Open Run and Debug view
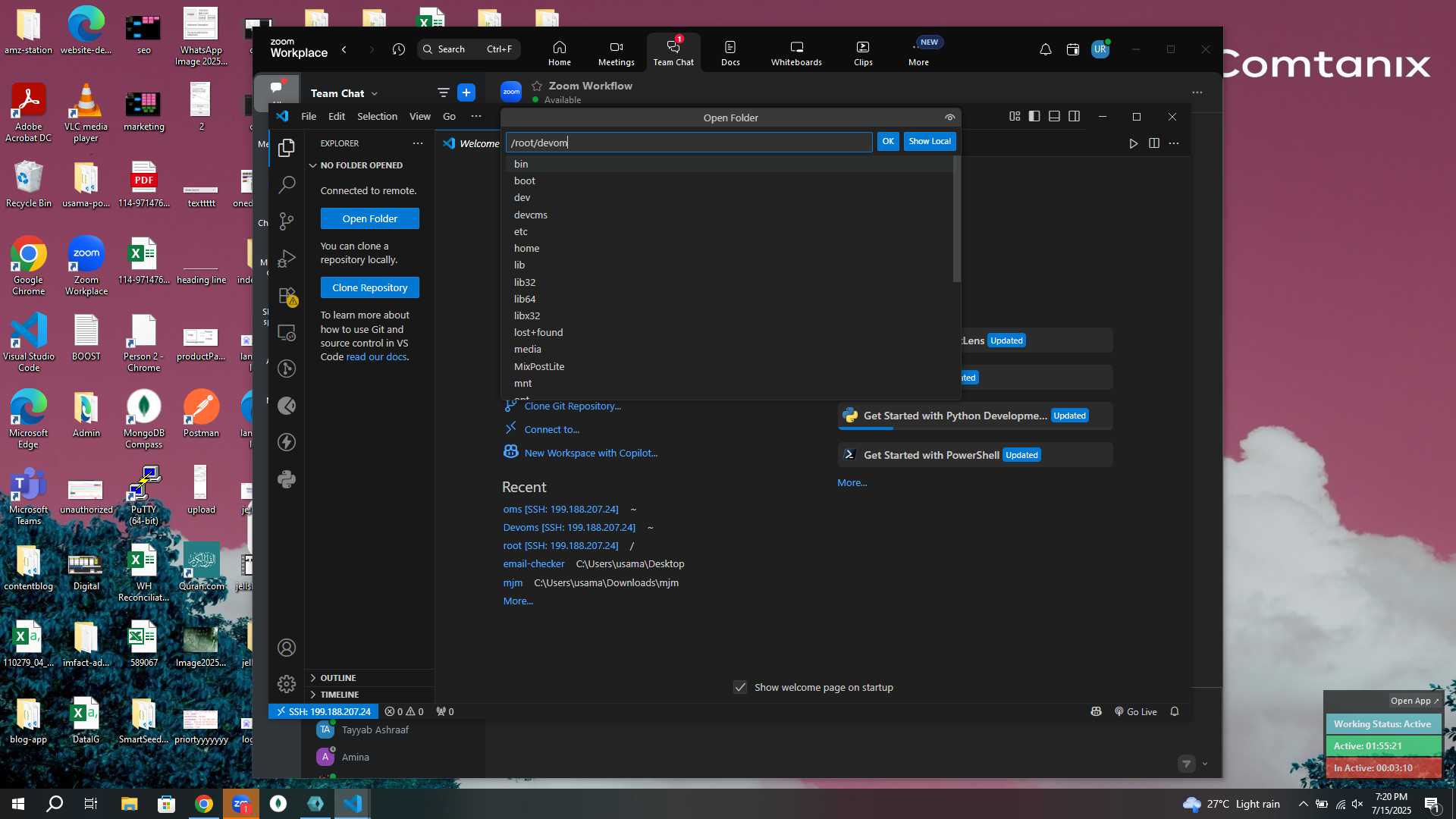Viewport: 1456px width, 819px height. 287,259
